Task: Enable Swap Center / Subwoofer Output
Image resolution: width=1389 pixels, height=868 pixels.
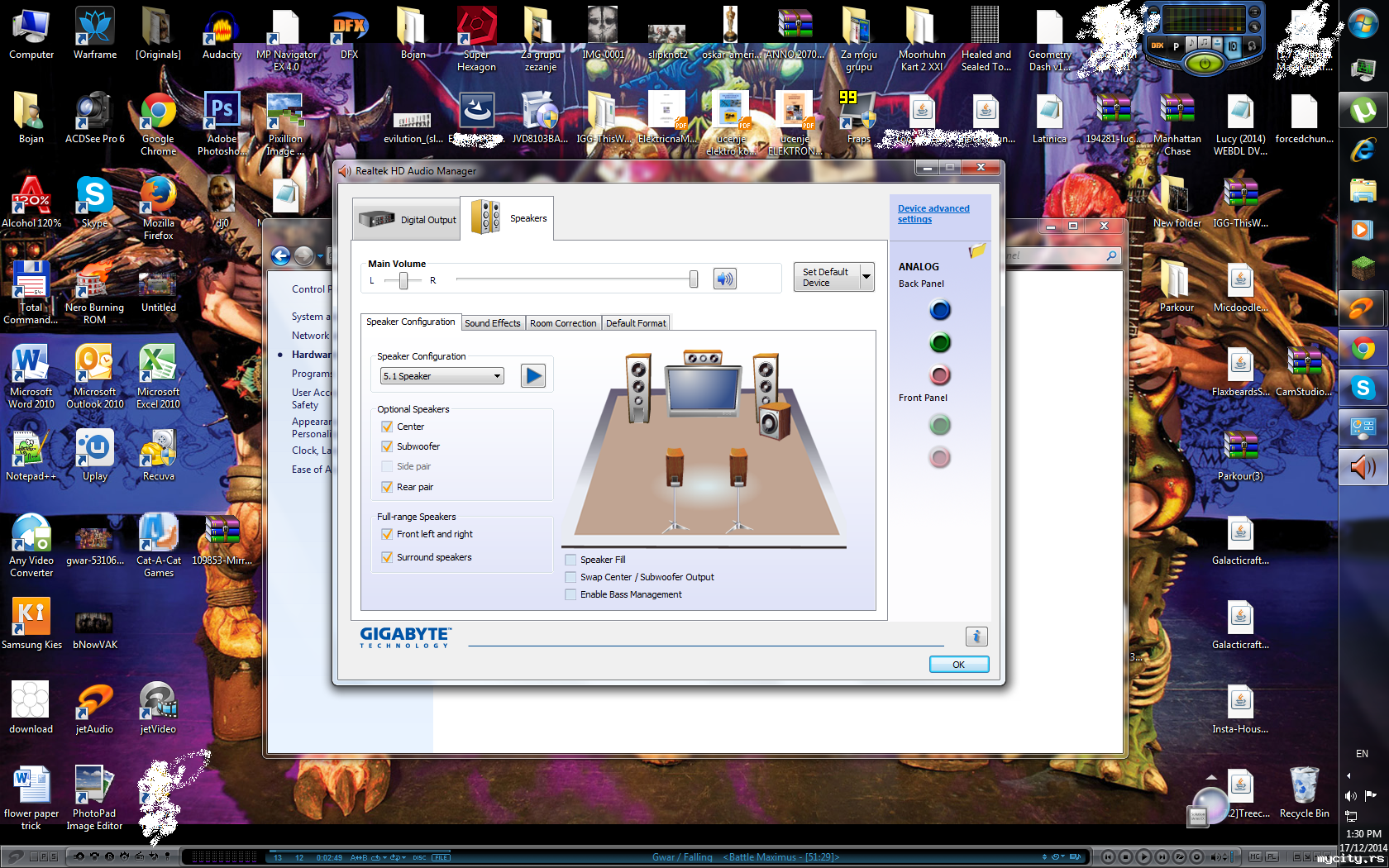Action: pyautogui.click(x=570, y=577)
